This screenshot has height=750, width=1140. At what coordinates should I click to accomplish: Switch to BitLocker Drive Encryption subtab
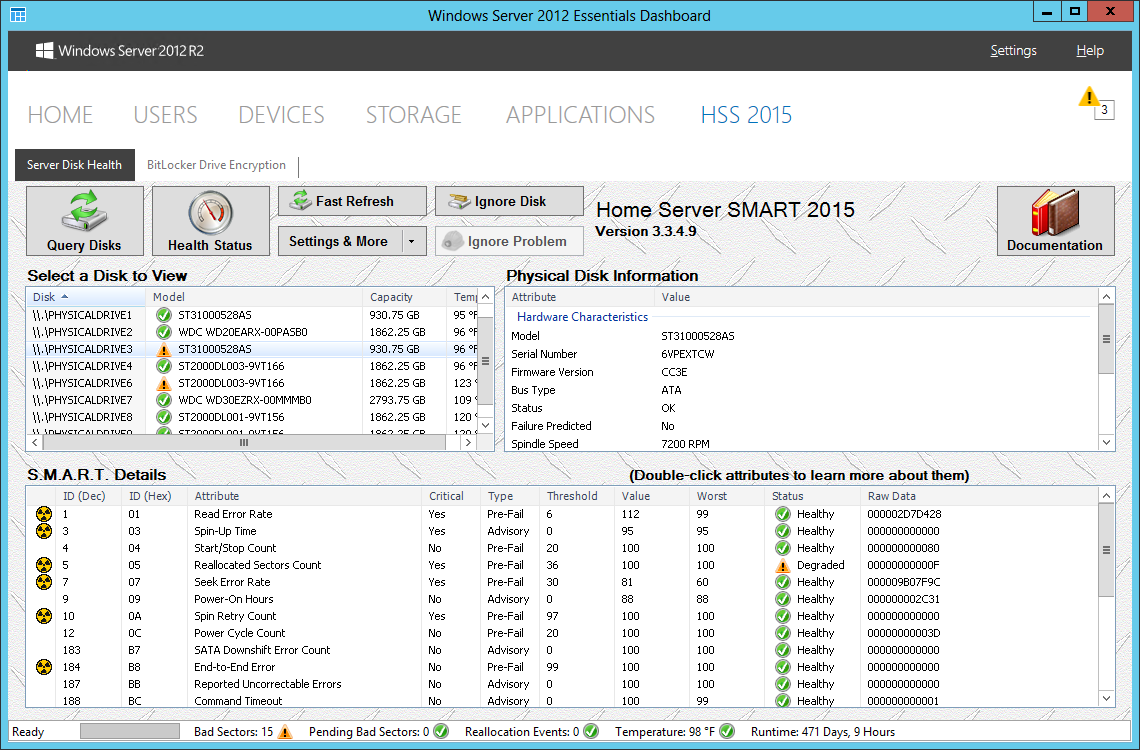[216, 165]
